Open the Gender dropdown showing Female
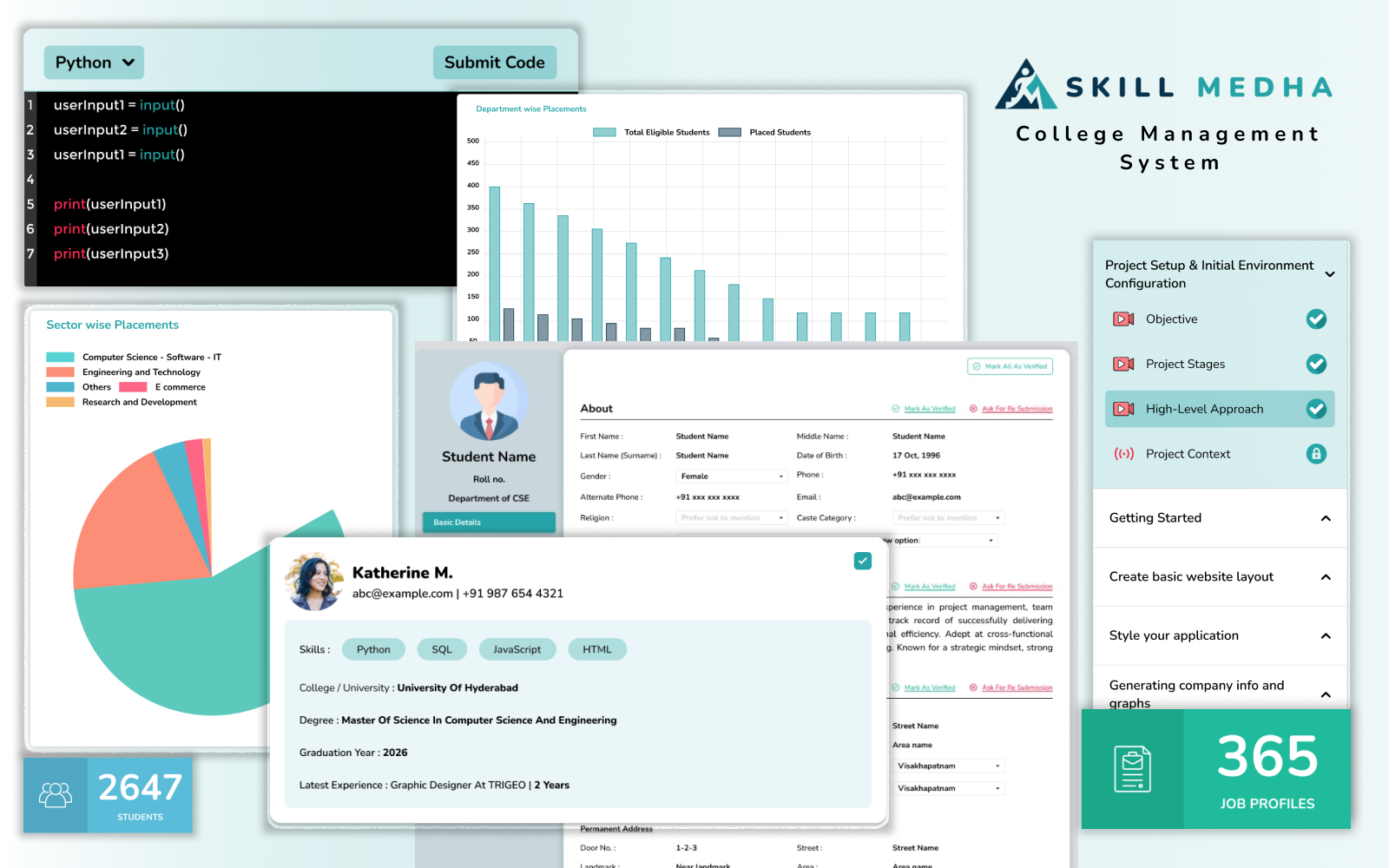 click(731, 477)
